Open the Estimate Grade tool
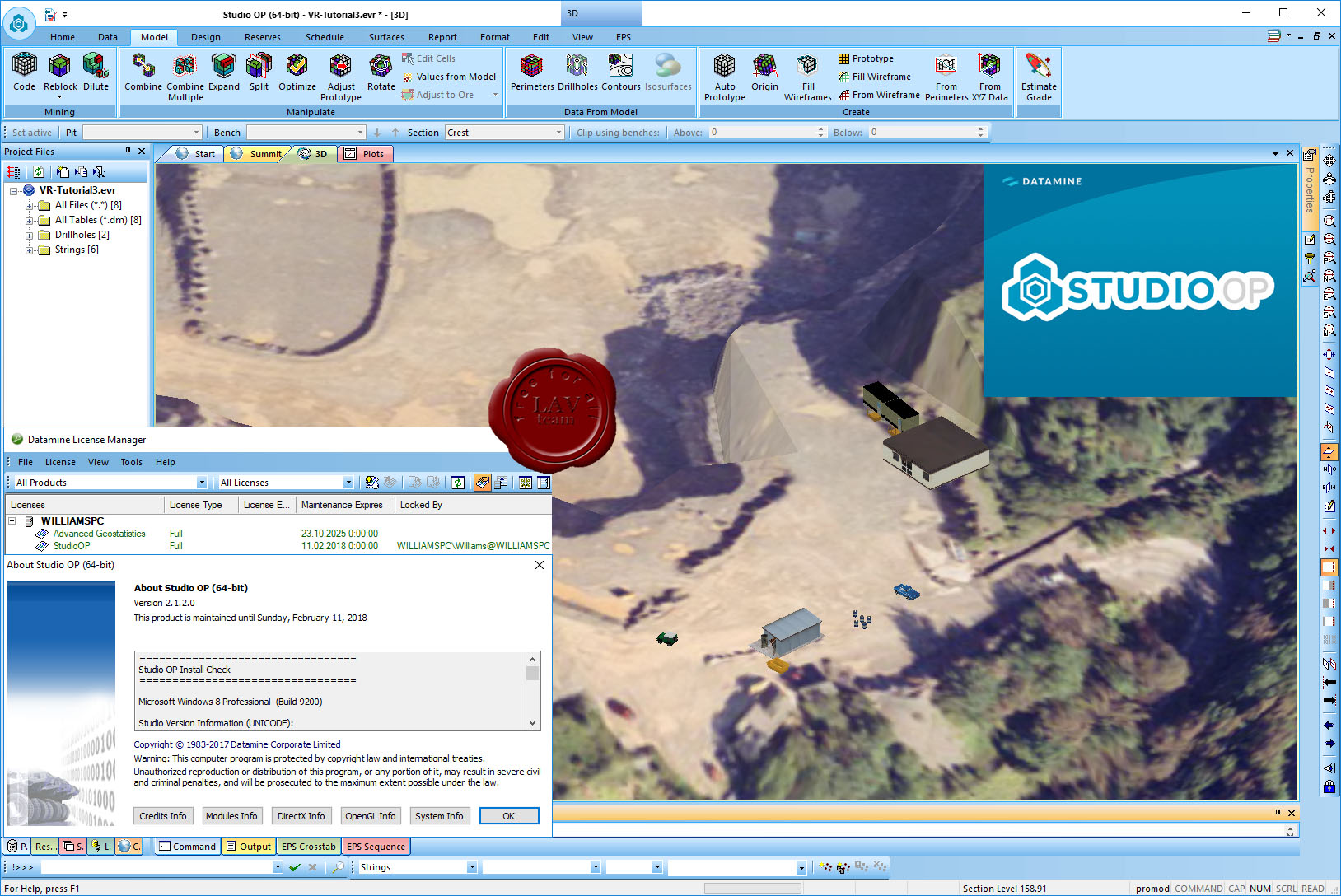This screenshot has width=1341, height=896. [x=1039, y=77]
